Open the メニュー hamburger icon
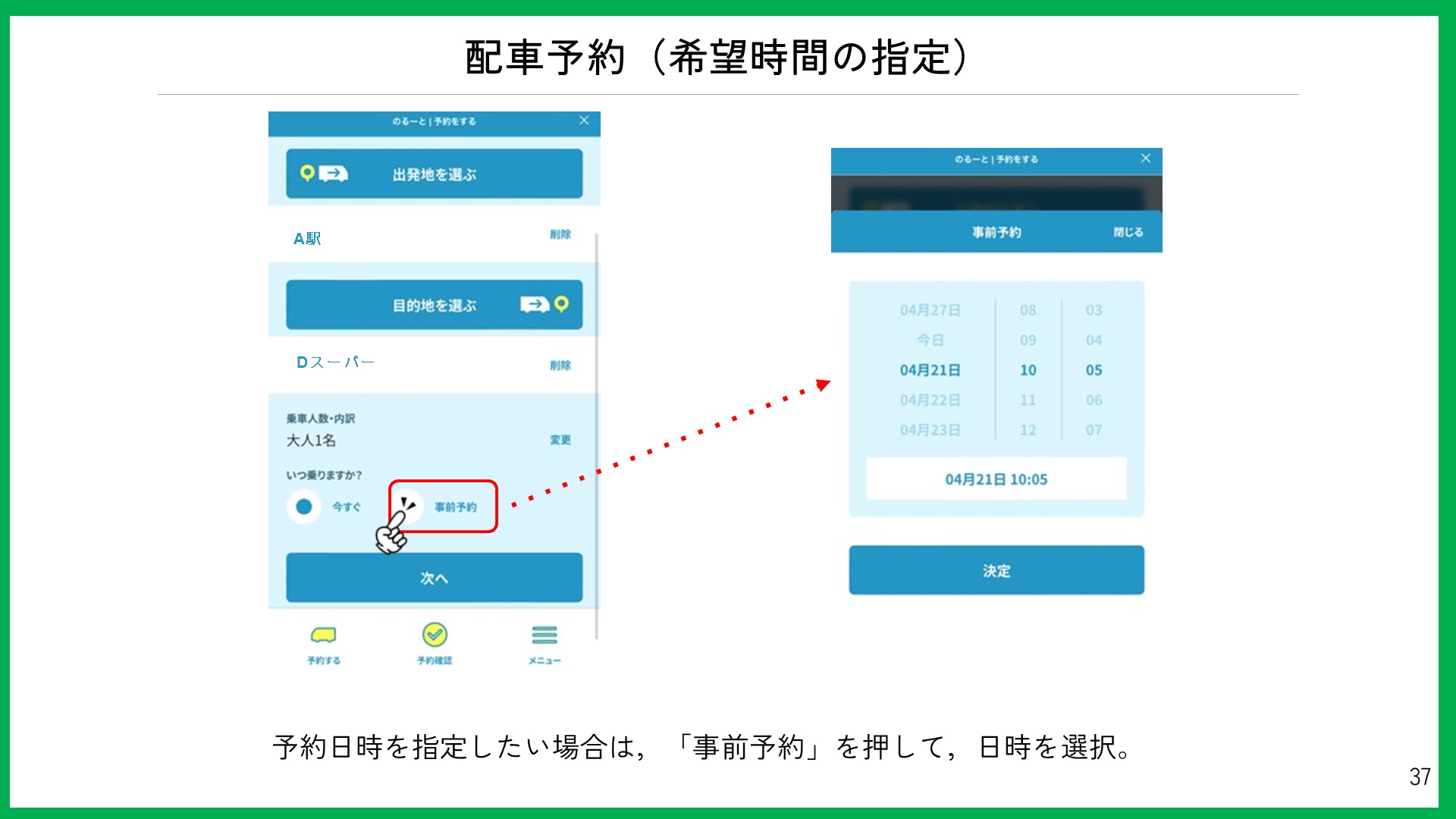1456x819 pixels. [x=544, y=635]
